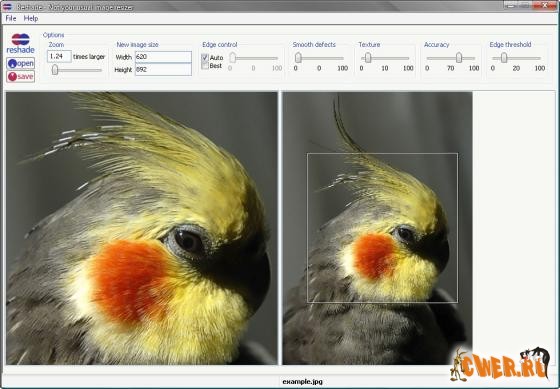
Task: Click the Smooth defects slider handle
Action: click(298, 58)
